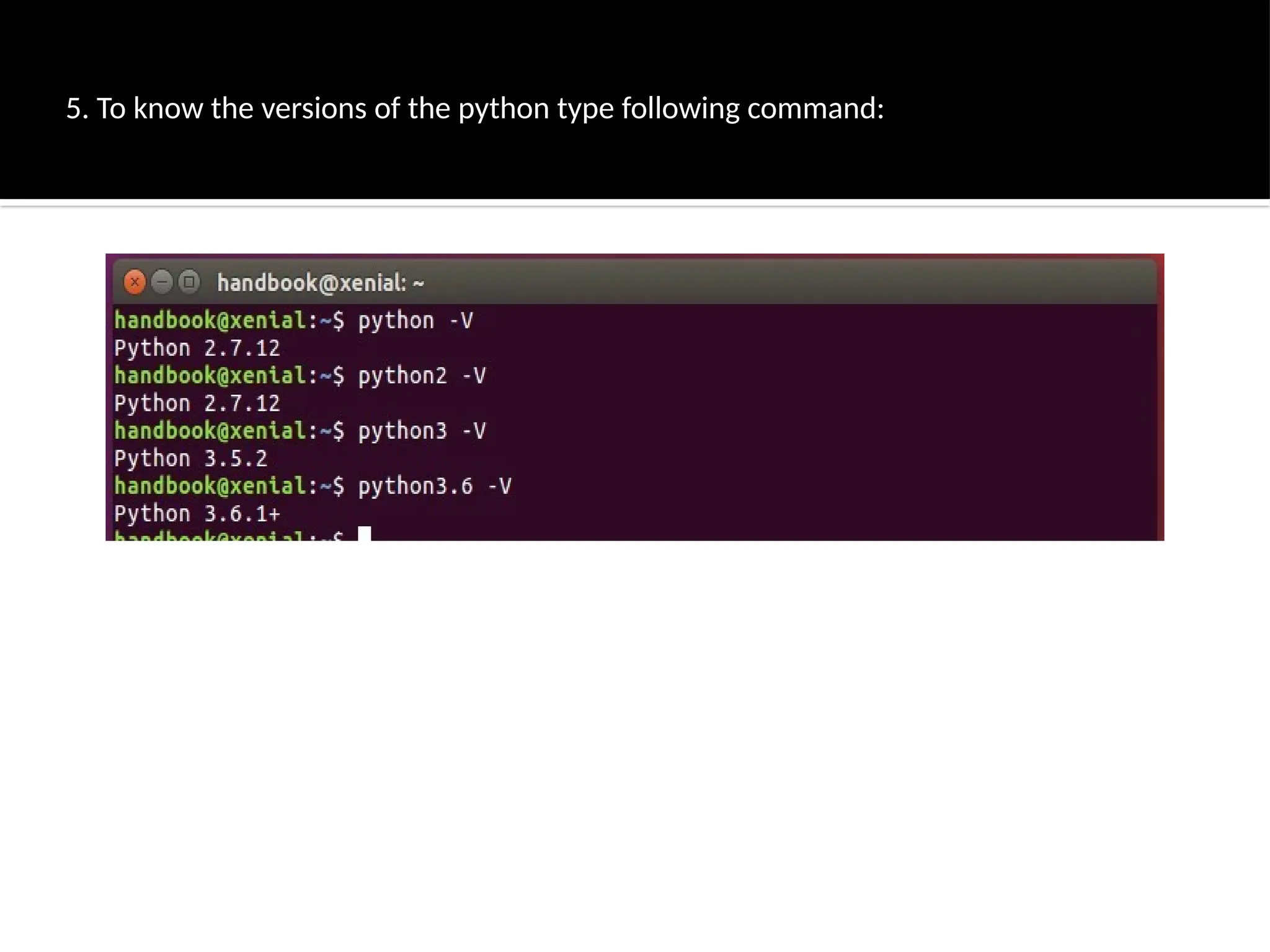Minimize the handbook@xenial terminal window
Screen dimensions: 1270x952
[162, 282]
